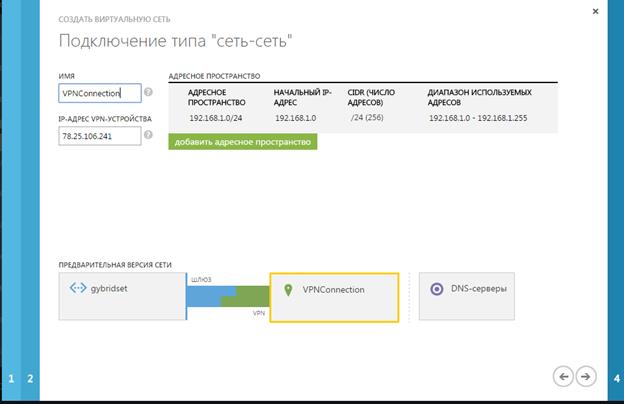Click help icon beside VPN device IP

click(x=149, y=138)
